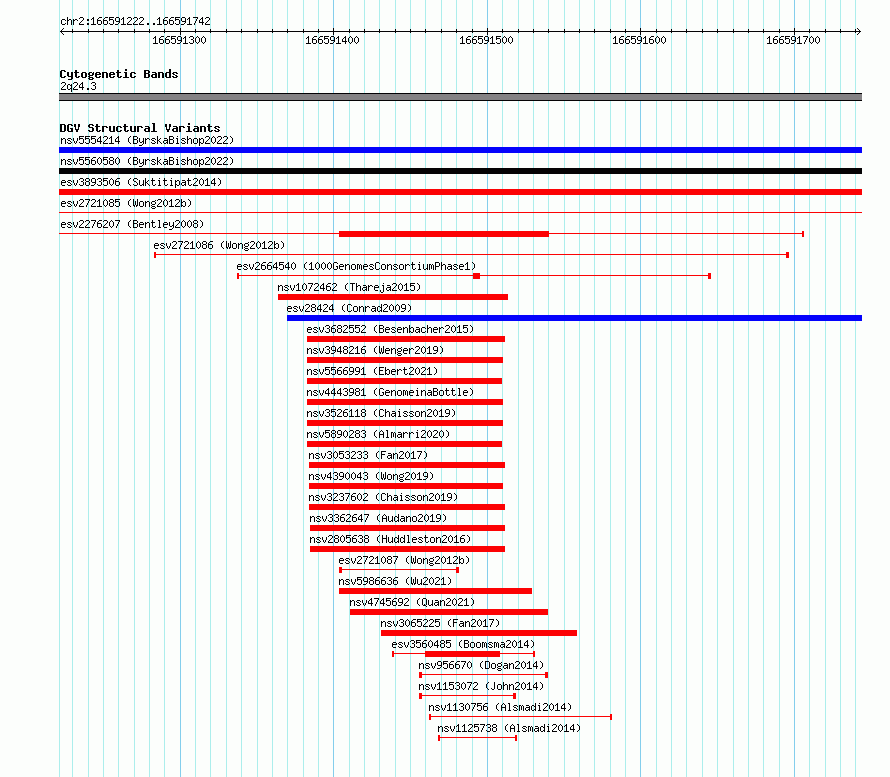Select the gray 2q24.3 cytogenetic band bar
The image size is (890, 777).
(x=460, y=97)
